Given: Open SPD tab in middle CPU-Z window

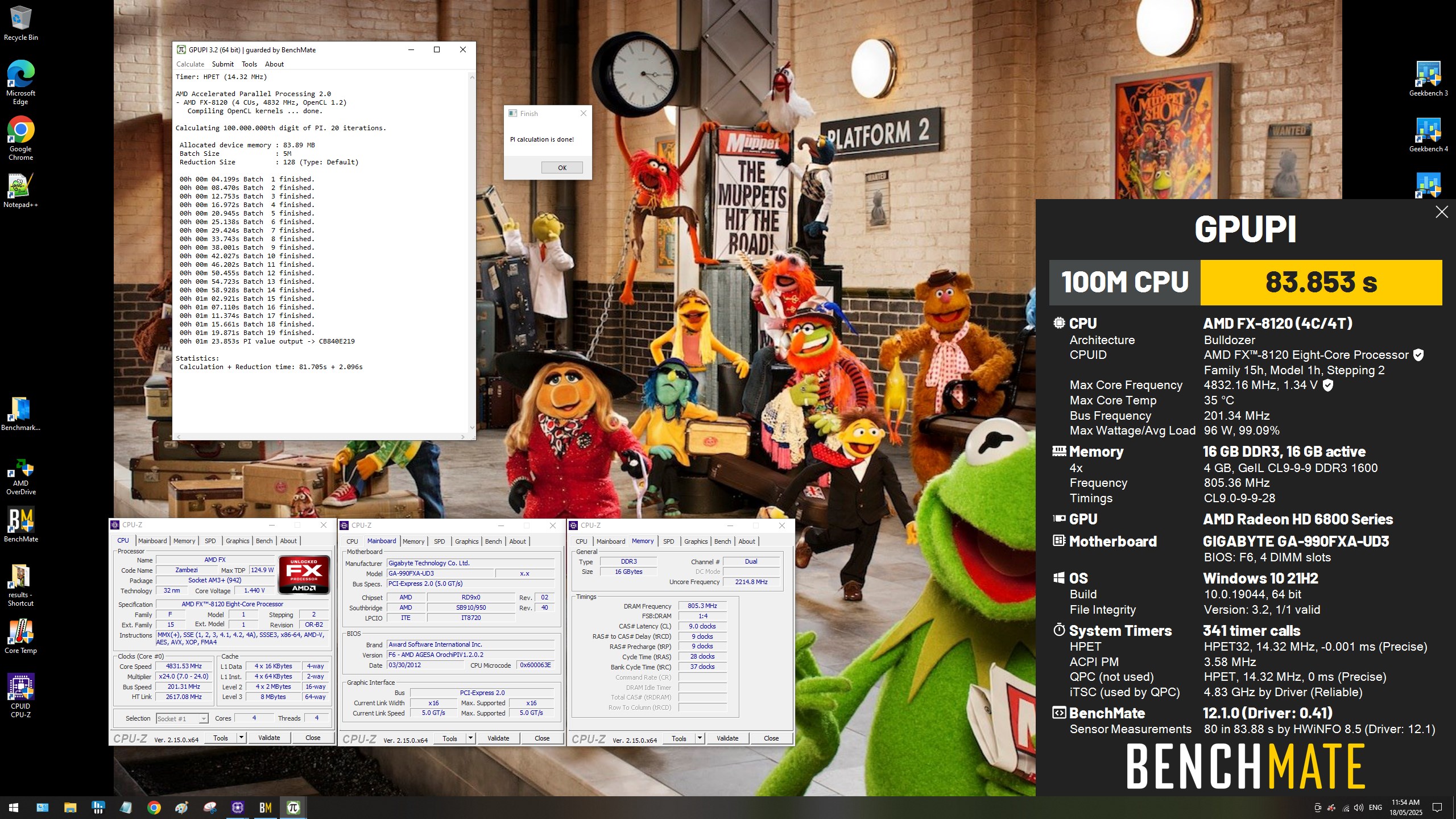Looking at the screenshot, I should (x=439, y=541).
